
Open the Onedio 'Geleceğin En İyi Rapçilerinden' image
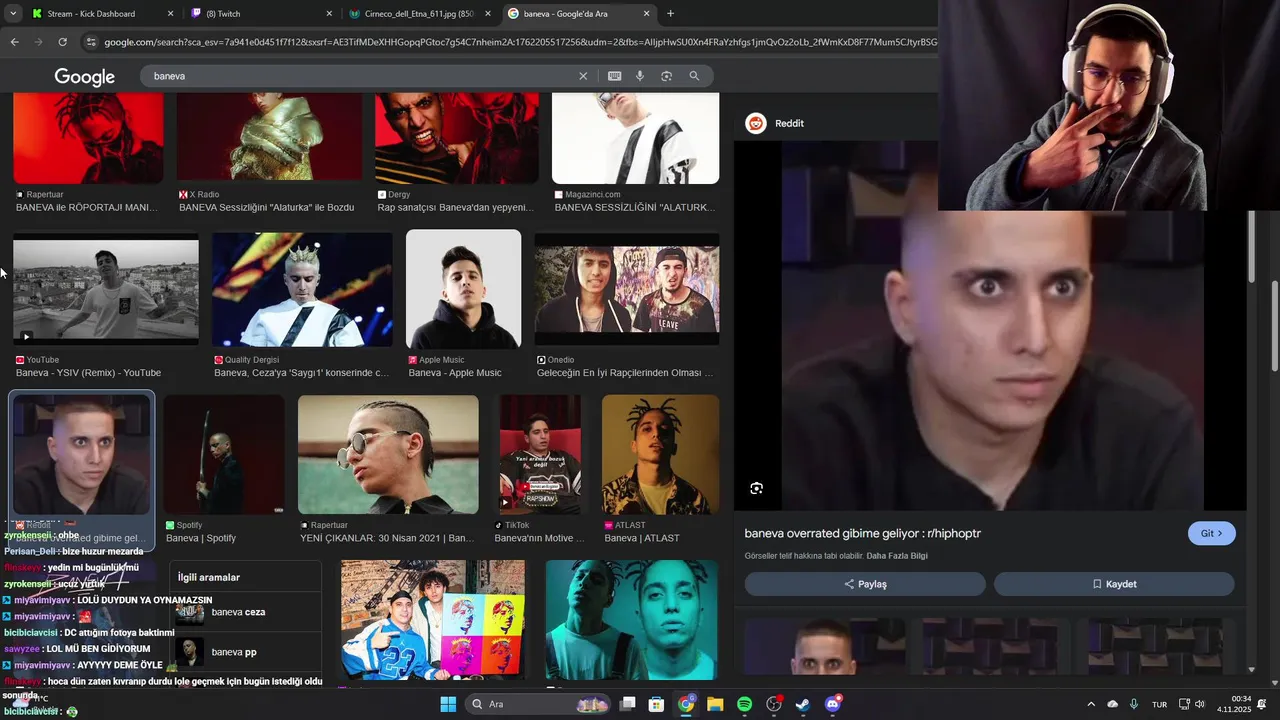click(x=627, y=289)
